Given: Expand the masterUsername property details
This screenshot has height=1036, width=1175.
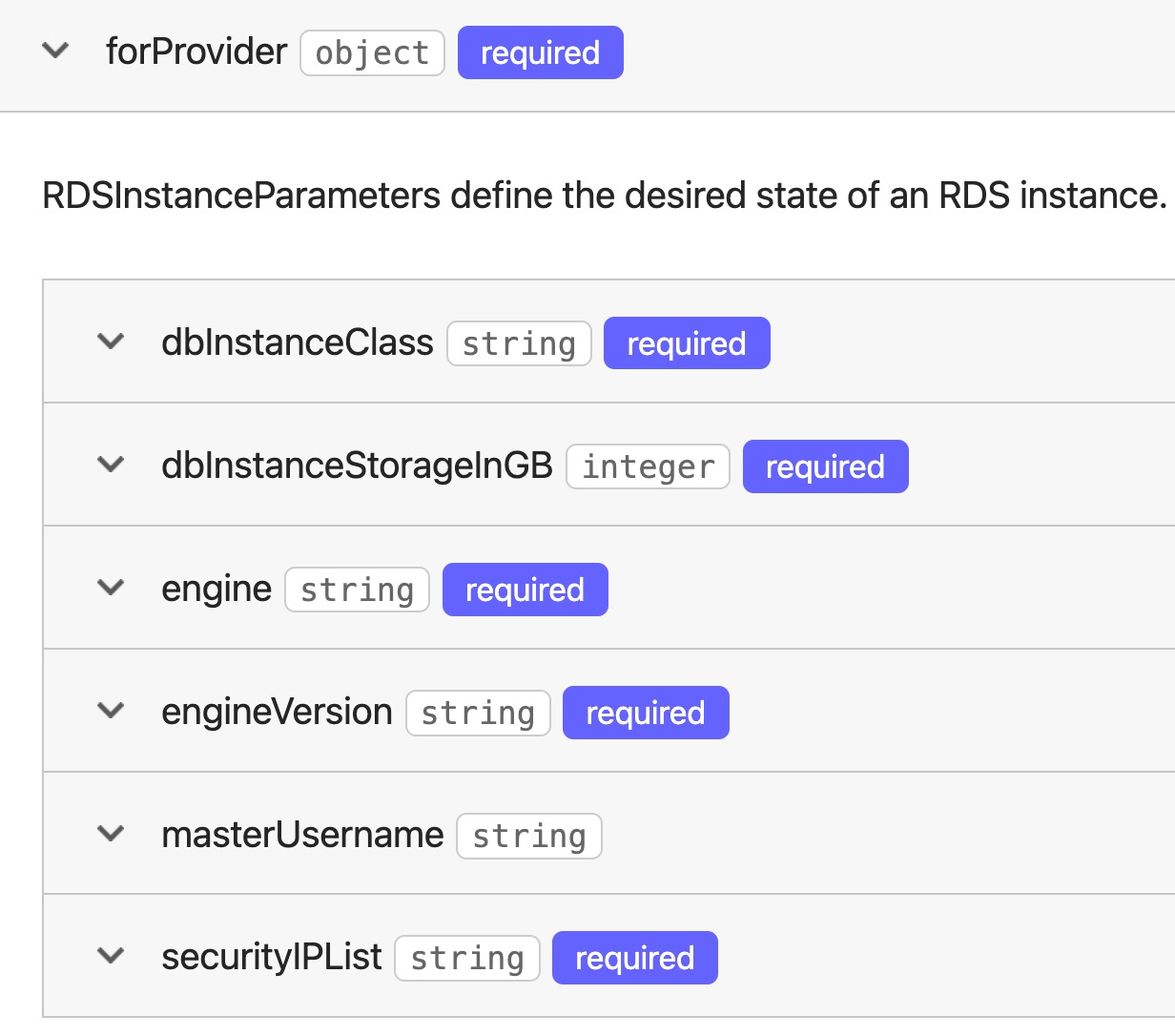Looking at the screenshot, I should 111,834.
